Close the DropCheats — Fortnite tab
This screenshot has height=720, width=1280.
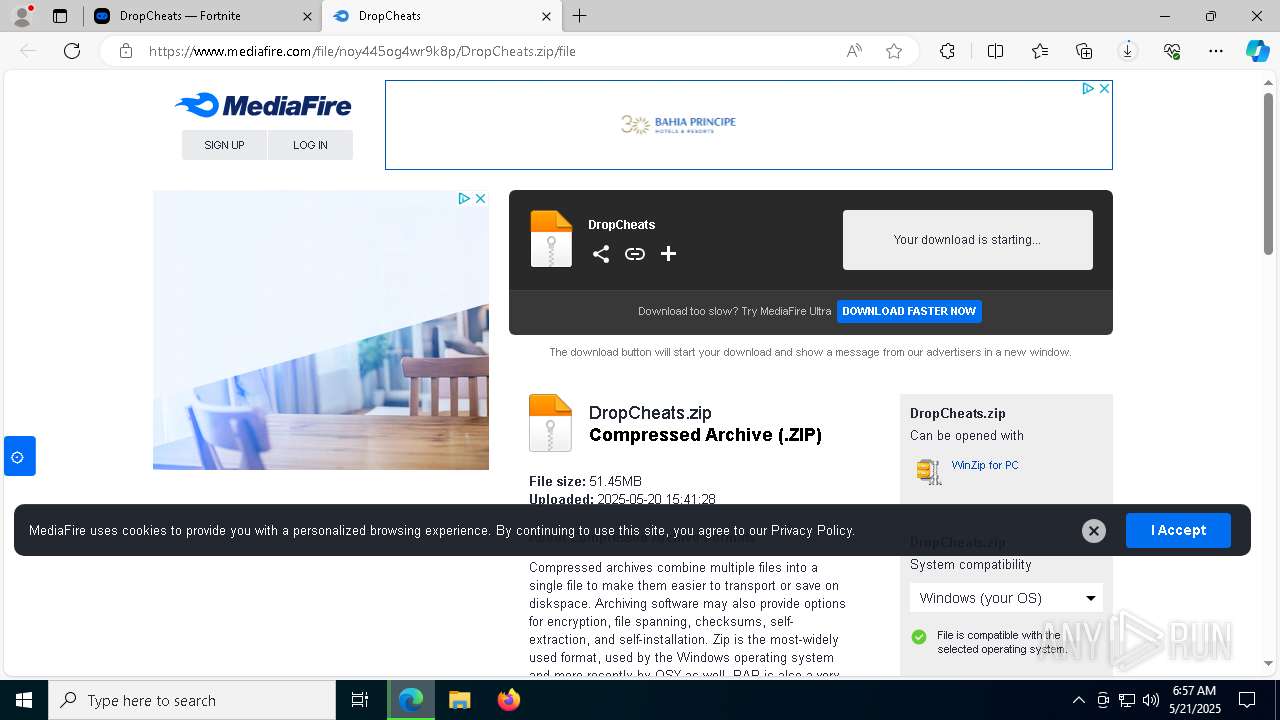pos(307,16)
